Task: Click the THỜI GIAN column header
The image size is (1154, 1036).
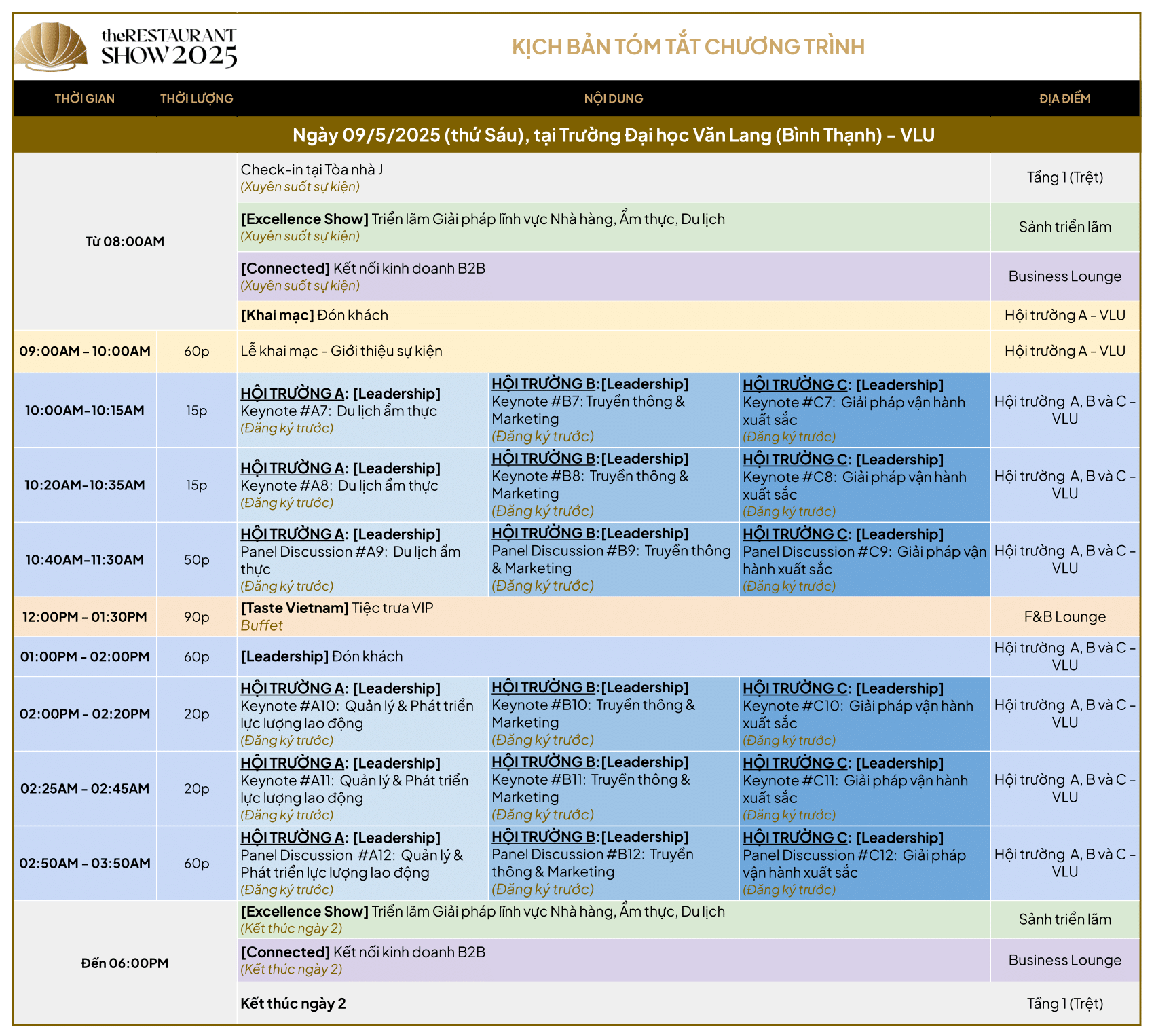Action: coord(84,98)
